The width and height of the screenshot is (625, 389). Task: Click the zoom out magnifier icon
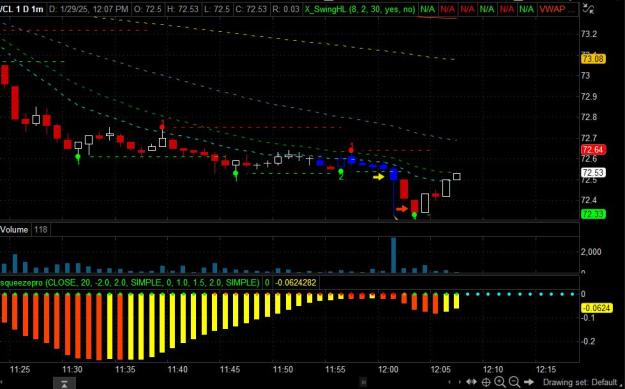coord(514,382)
